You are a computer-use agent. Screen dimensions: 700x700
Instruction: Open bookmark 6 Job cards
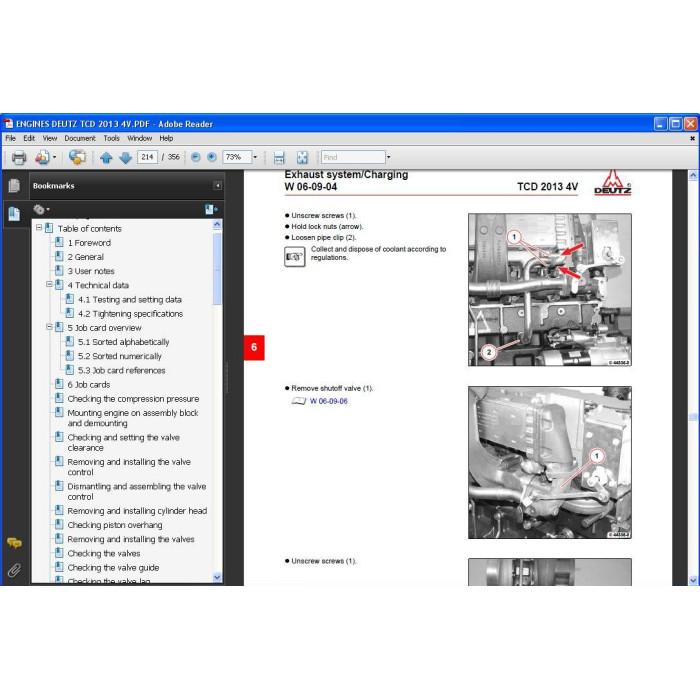click(89, 385)
